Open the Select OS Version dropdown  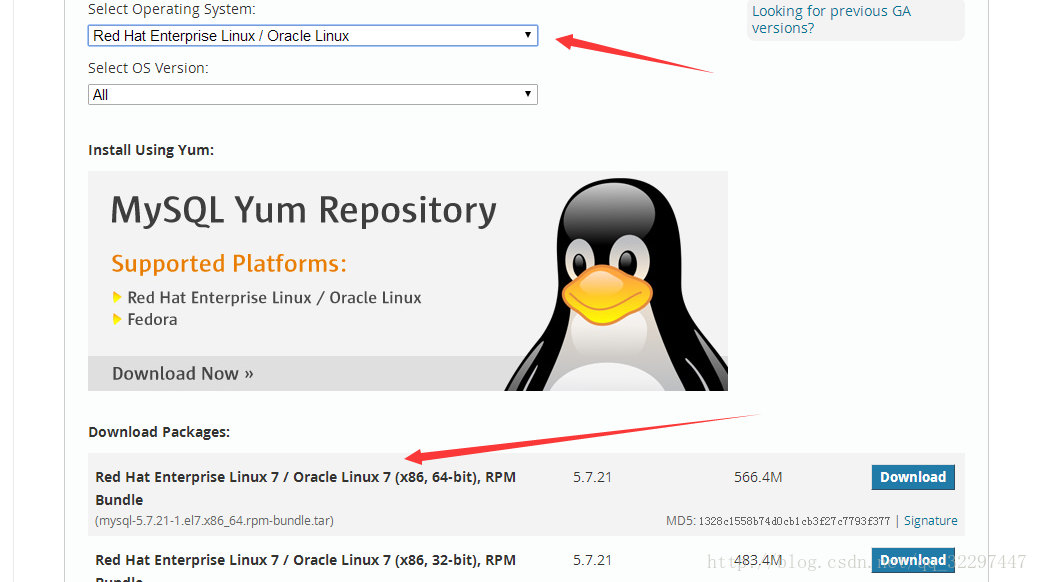(x=312, y=95)
